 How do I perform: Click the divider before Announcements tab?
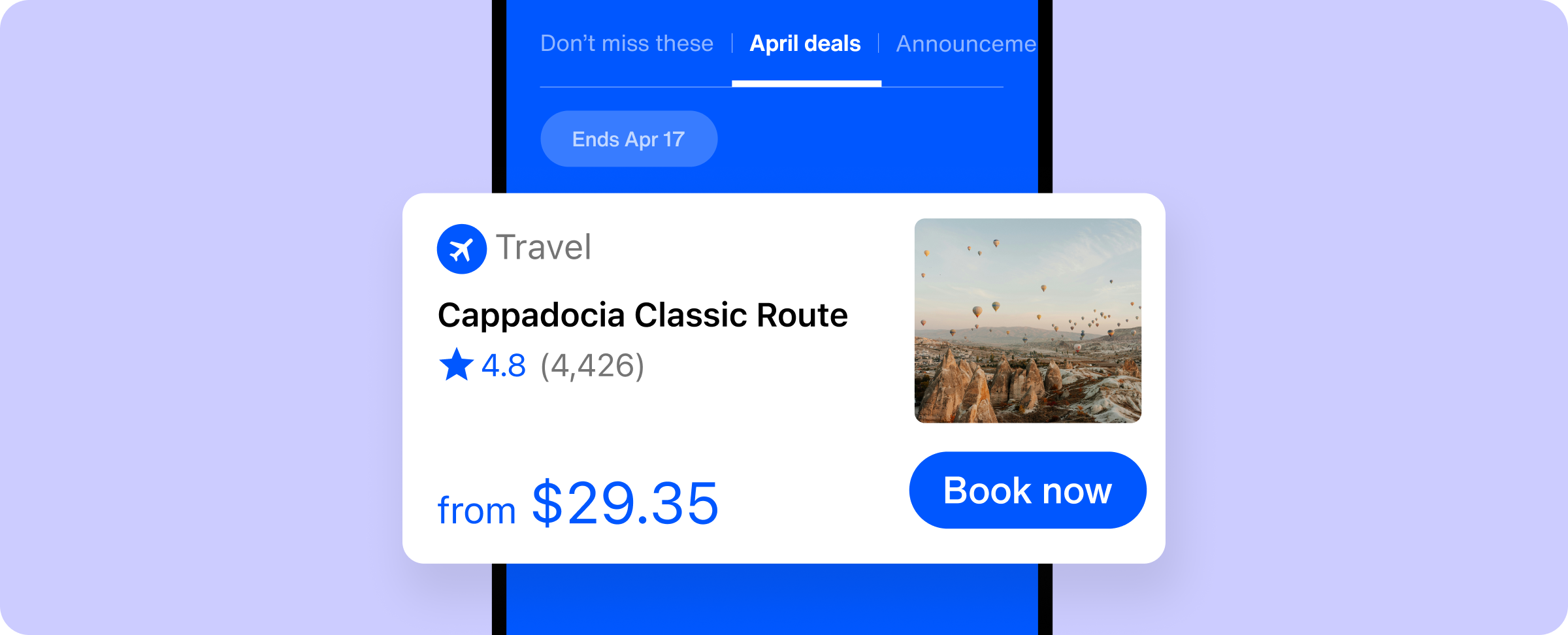[879, 44]
